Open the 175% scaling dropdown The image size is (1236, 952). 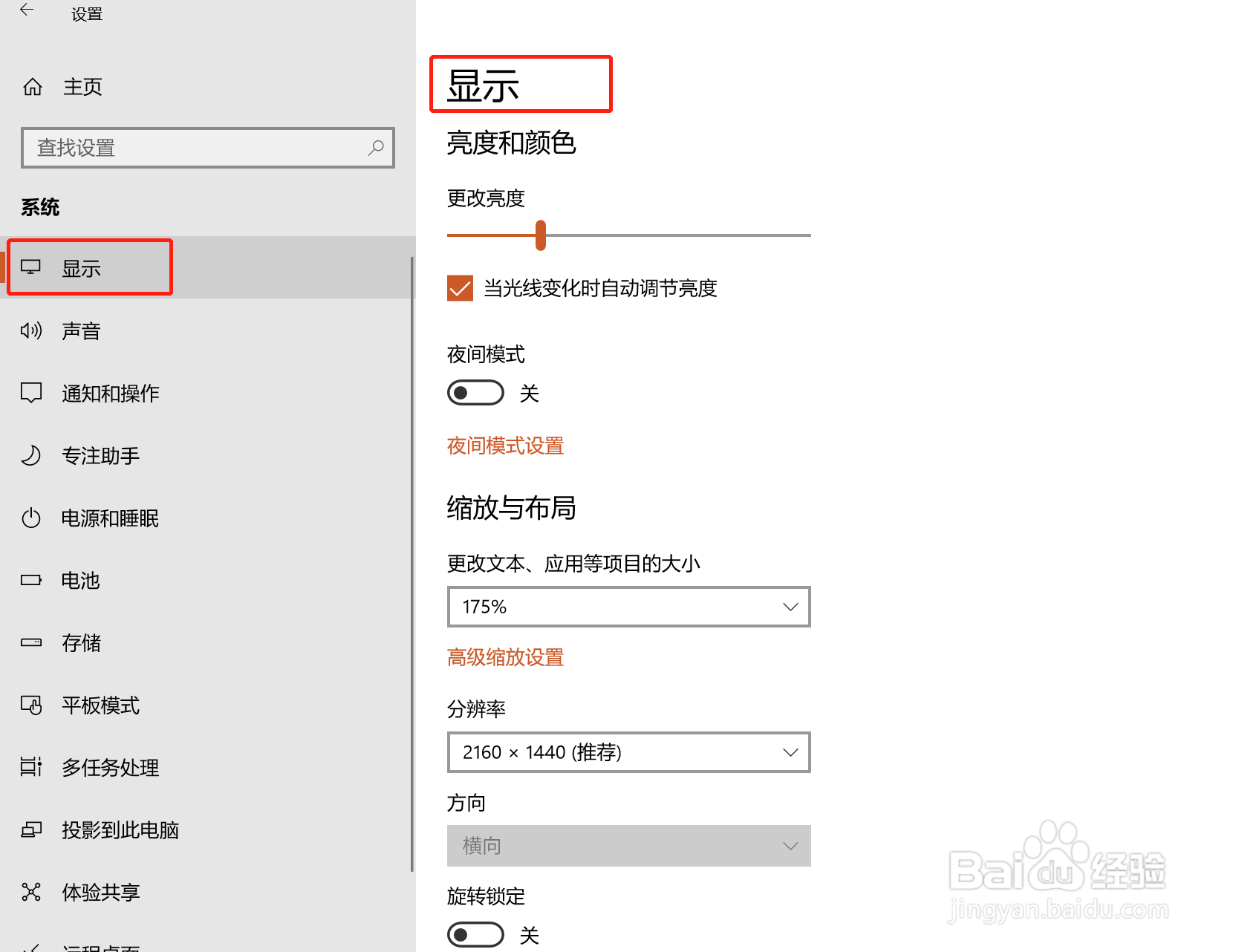point(628,606)
